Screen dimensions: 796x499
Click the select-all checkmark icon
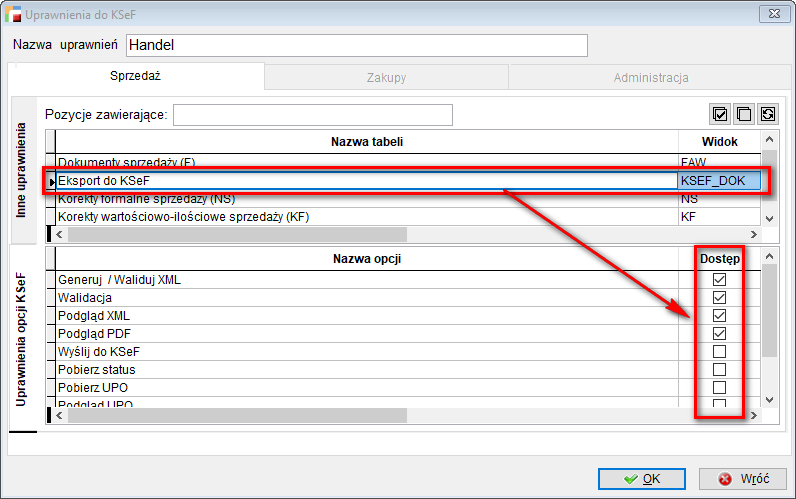[720, 114]
